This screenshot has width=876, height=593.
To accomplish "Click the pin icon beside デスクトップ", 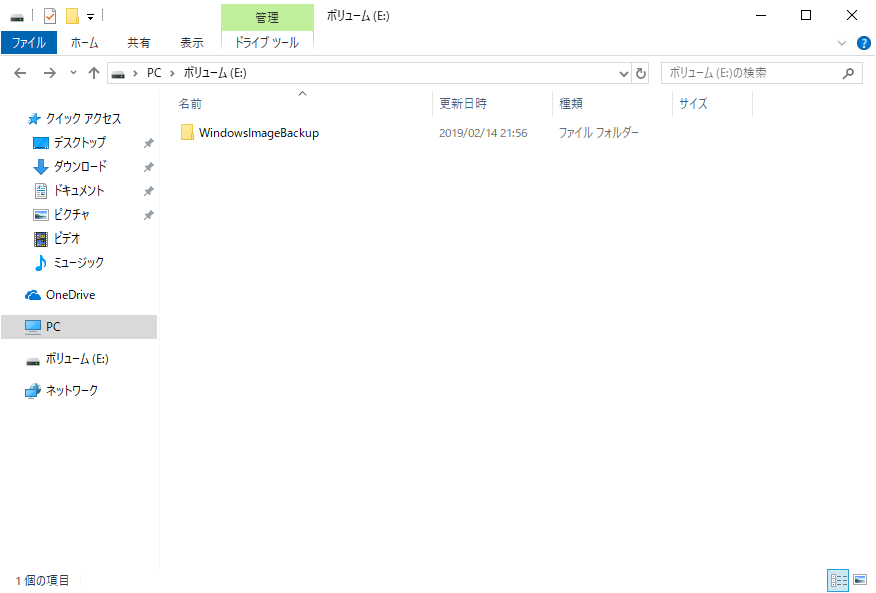I will coord(148,143).
